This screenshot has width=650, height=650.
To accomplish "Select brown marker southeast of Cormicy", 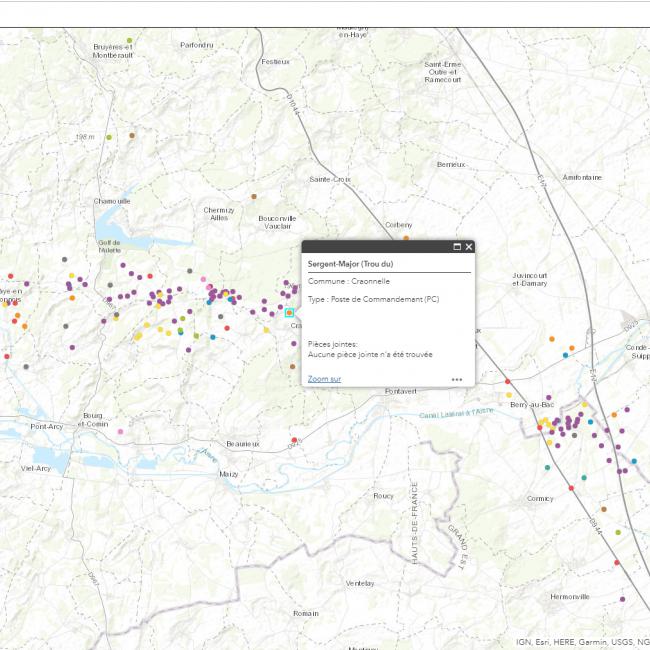I will click(x=603, y=509).
